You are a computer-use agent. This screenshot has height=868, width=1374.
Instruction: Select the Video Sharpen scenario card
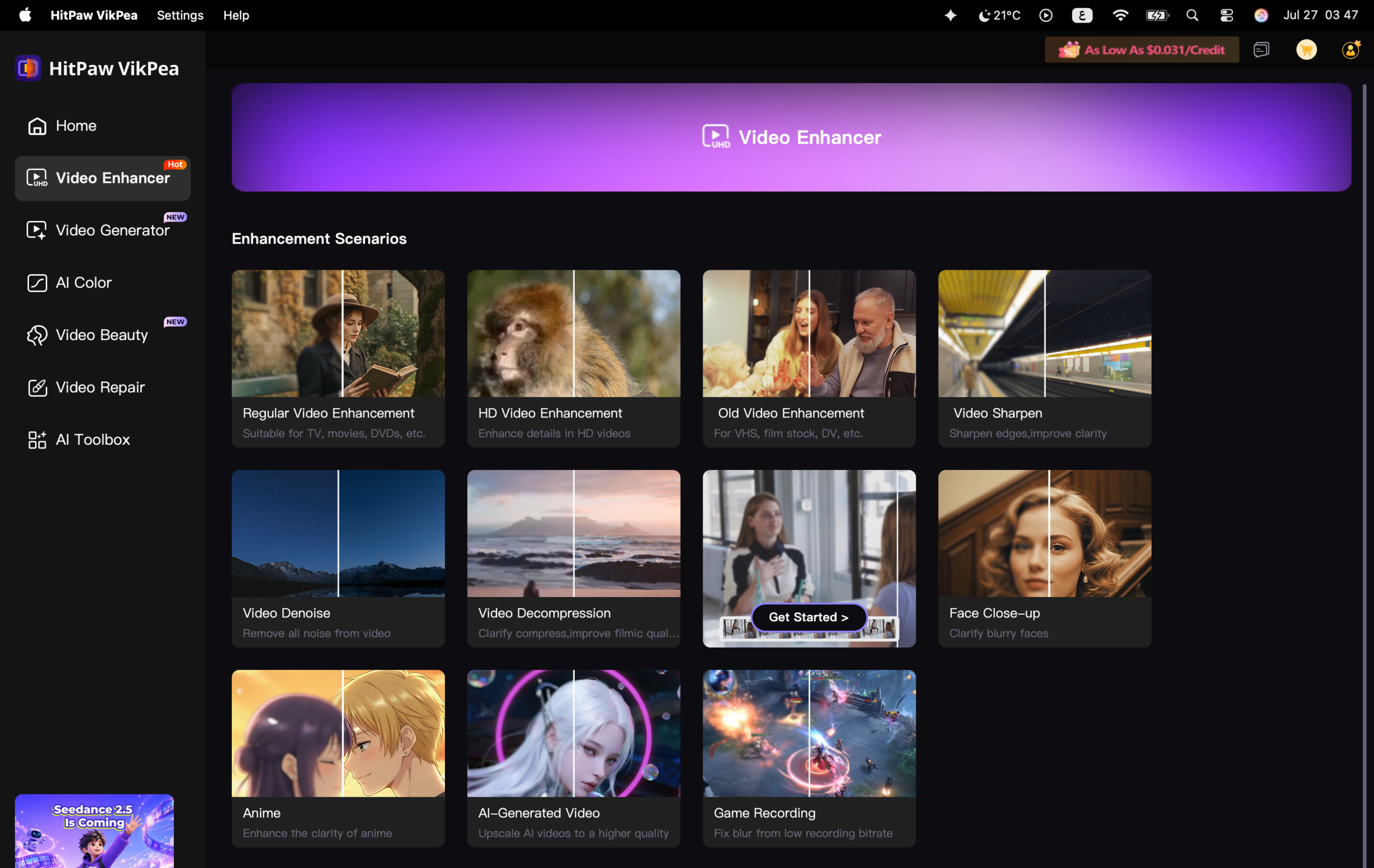pyautogui.click(x=1045, y=359)
